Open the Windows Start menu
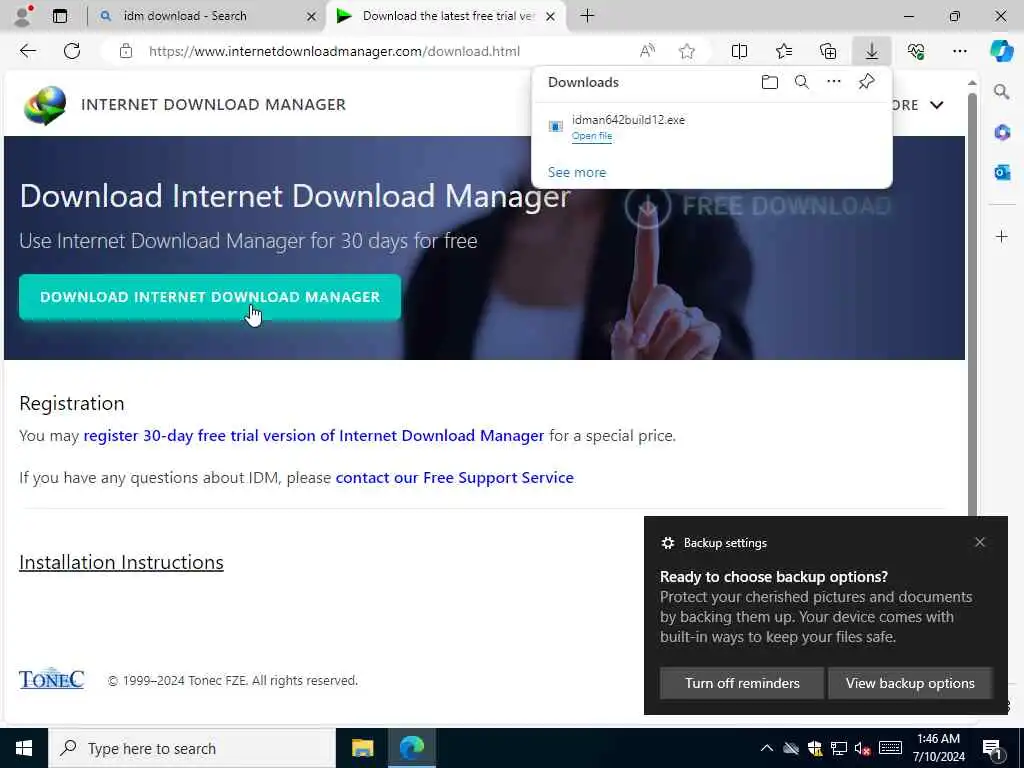Screen dimensions: 1024x768 (x=24, y=748)
